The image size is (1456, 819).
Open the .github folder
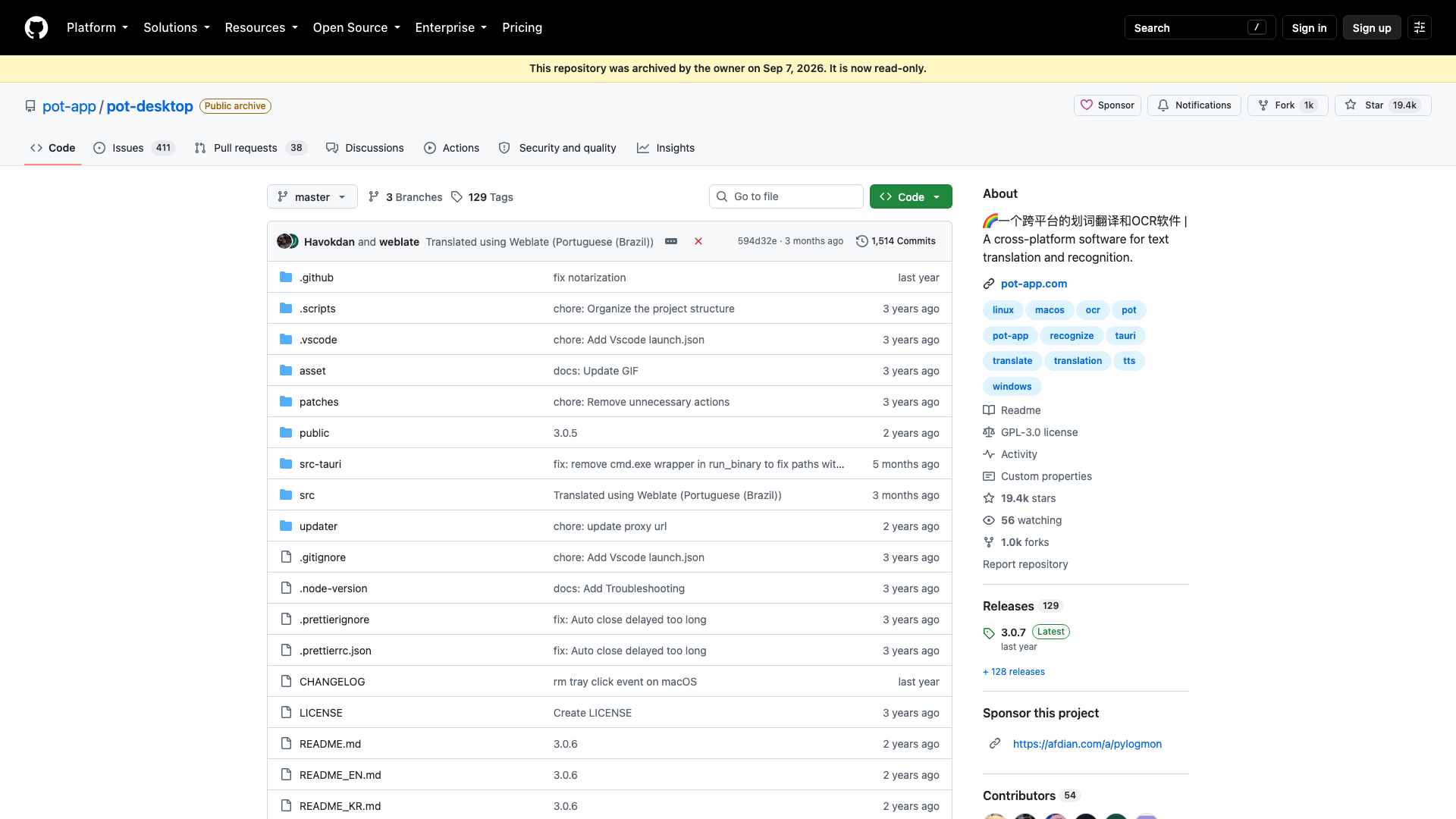[x=316, y=278]
